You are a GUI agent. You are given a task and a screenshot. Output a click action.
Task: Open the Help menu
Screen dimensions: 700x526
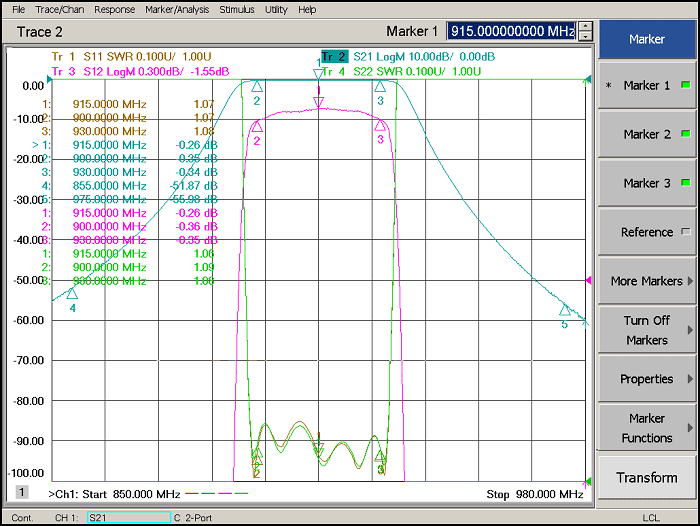(x=307, y=9)
